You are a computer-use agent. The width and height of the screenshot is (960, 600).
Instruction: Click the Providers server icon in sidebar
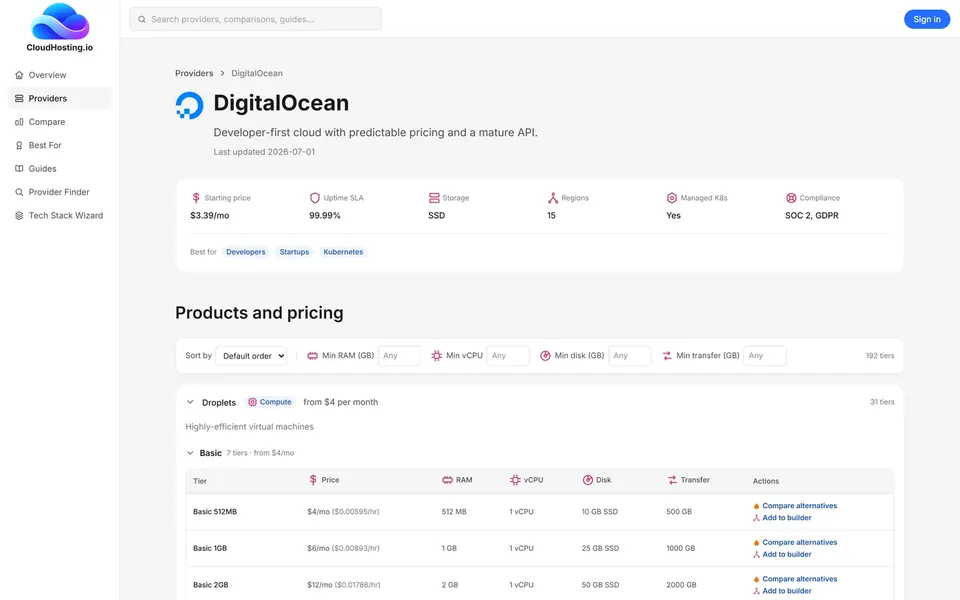pyautogui.click(x=19, y=98)
